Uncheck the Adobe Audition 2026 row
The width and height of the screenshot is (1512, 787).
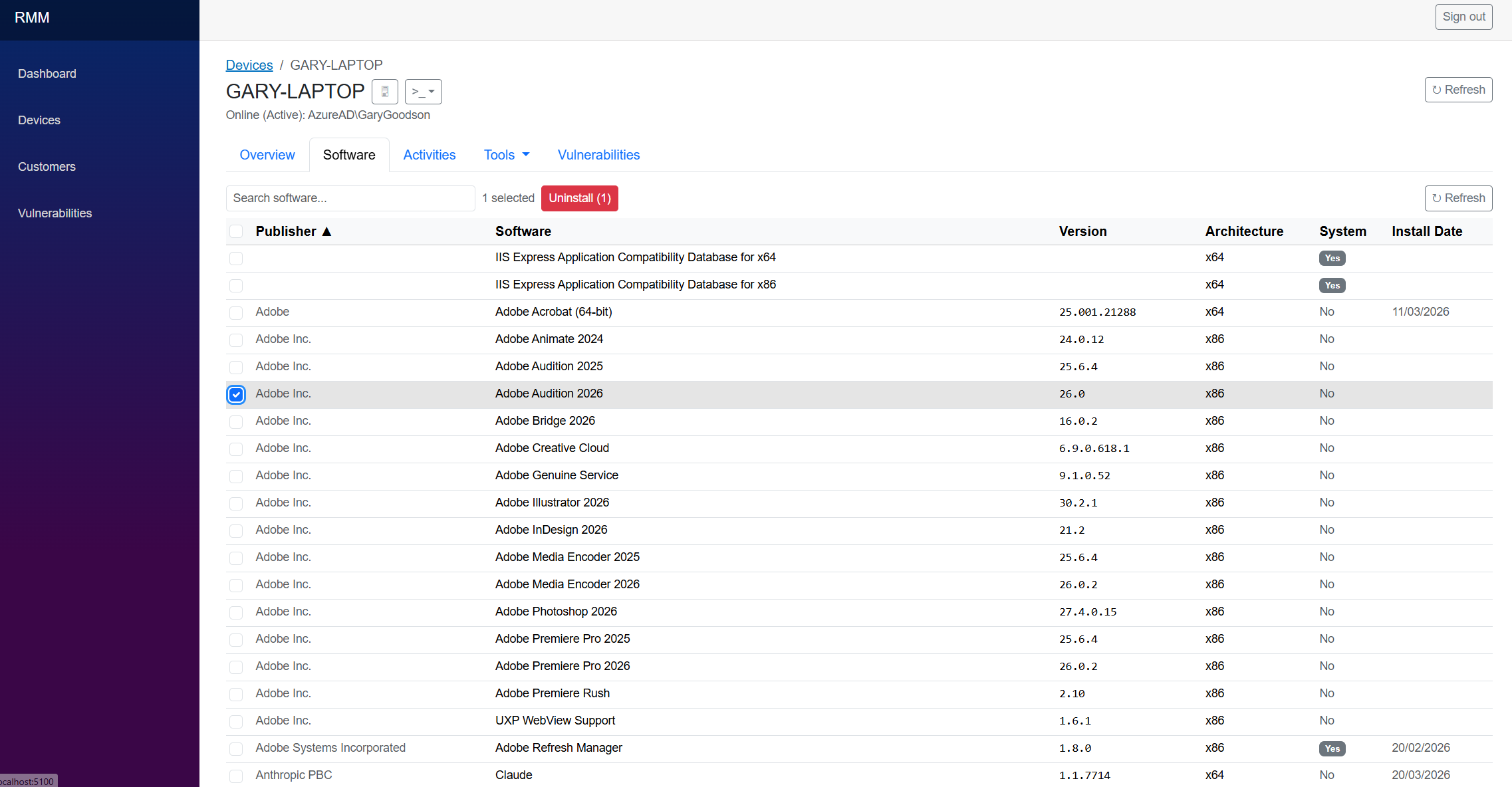click(x=236, y=394)
